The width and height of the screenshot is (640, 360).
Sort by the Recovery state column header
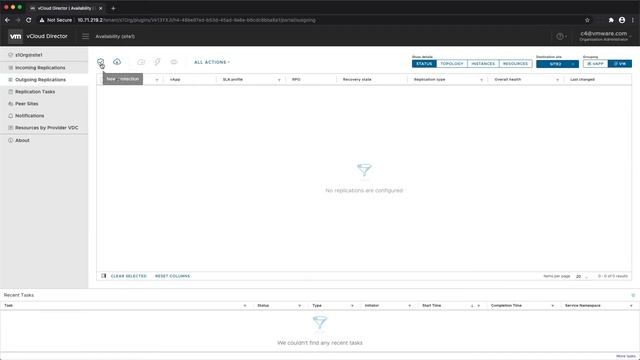357,80
